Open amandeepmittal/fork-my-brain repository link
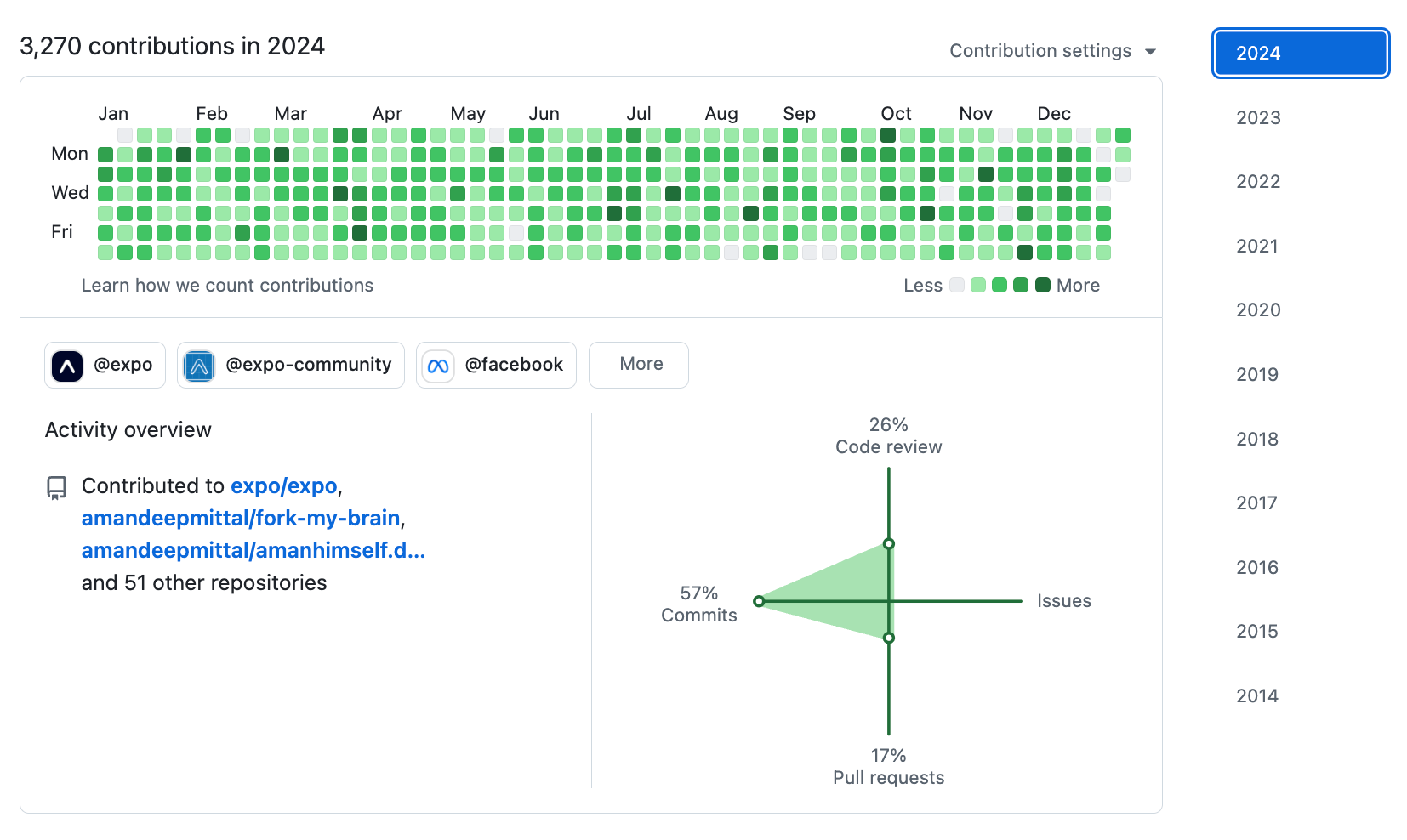The height and width of the screenshot is (840, 1407). (x=241, y=519)
